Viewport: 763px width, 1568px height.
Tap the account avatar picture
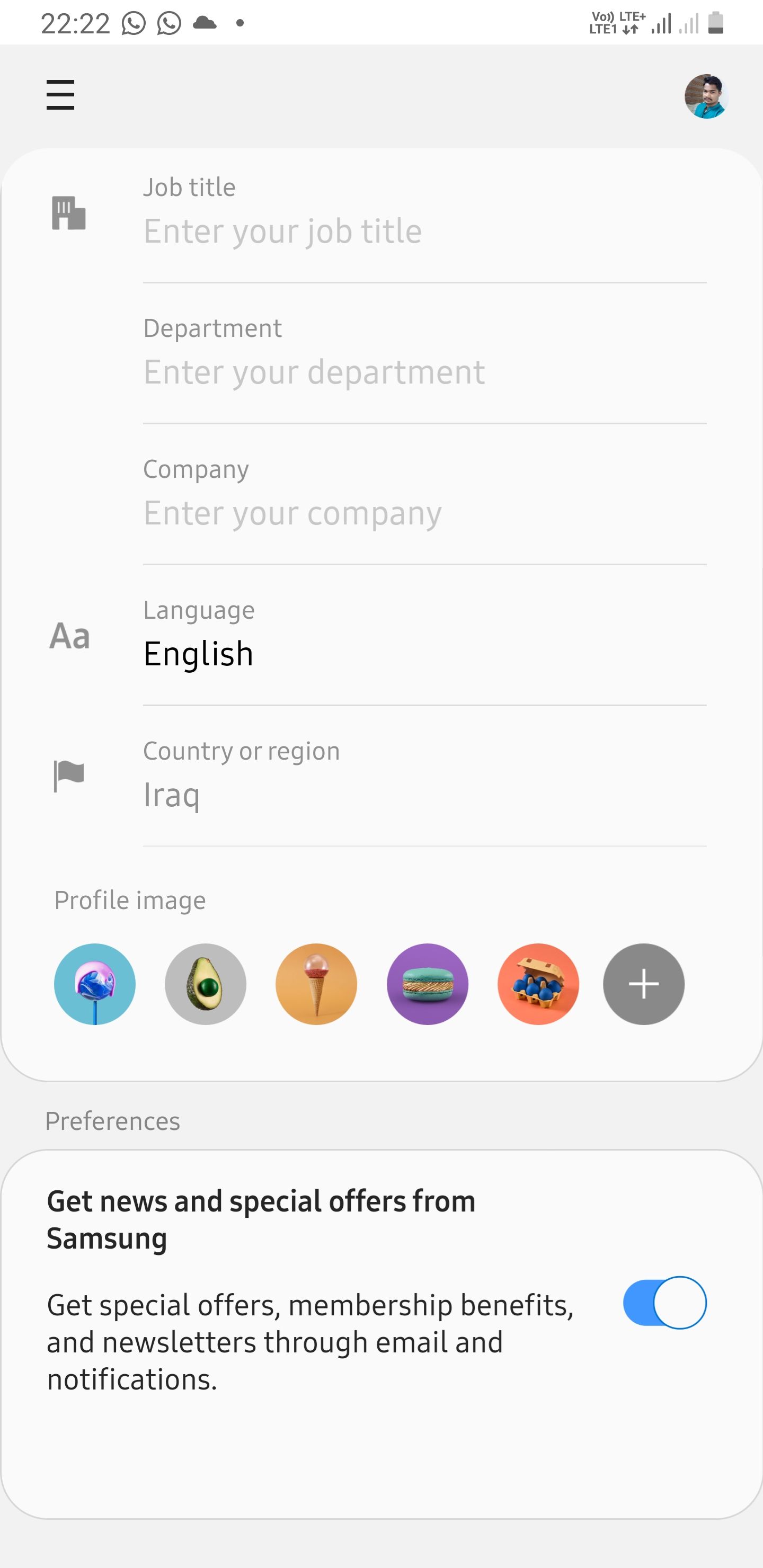[x=706, y=96]
